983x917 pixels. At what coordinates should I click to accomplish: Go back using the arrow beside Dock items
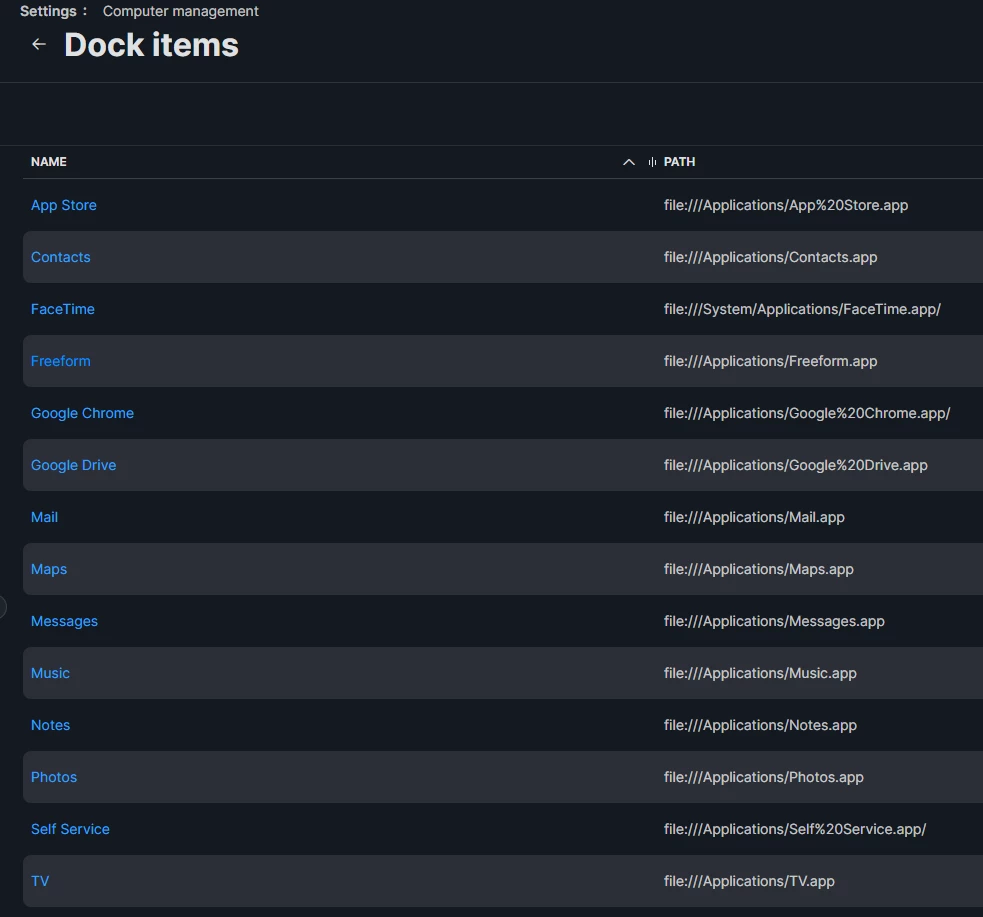pos(39,45)
